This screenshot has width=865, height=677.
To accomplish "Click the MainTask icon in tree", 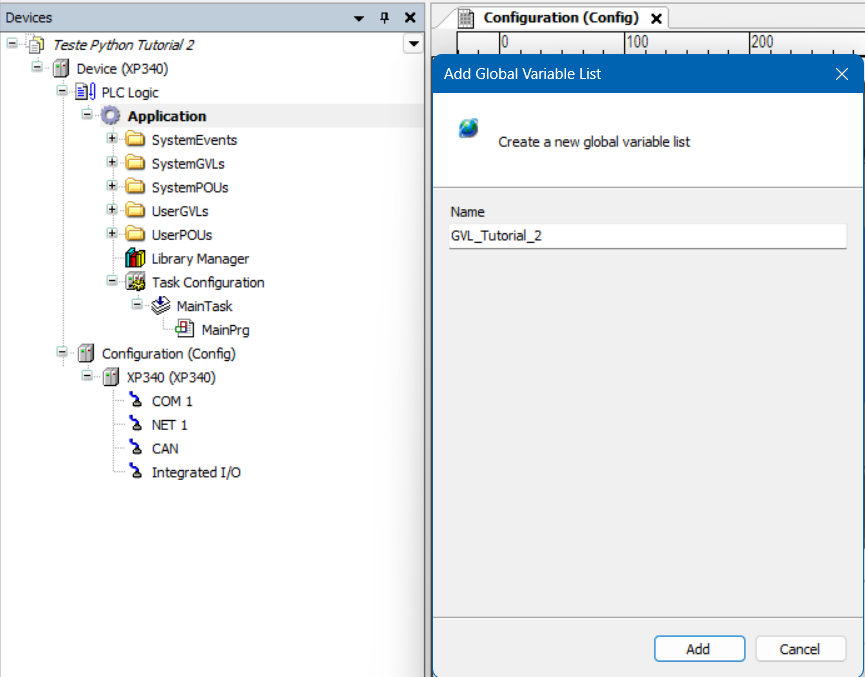I will pos(160,306).
